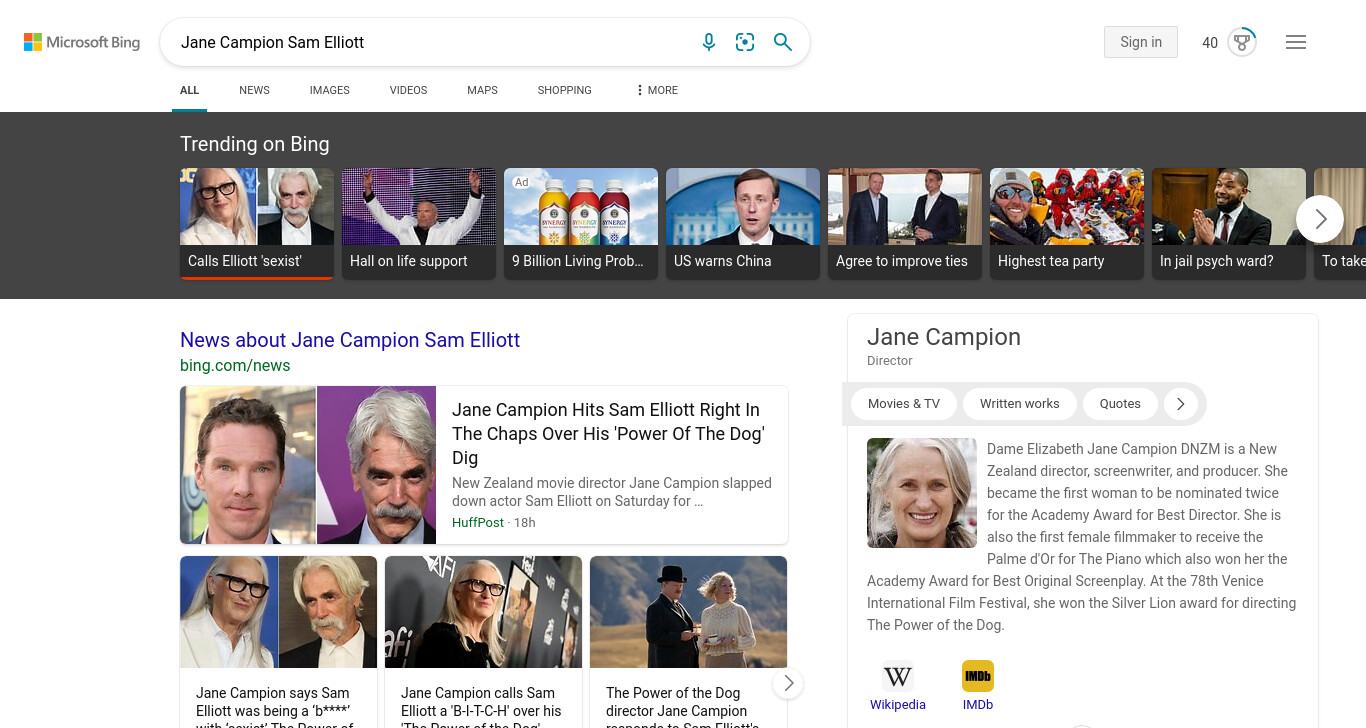Click the search query input field
1366x728 pixels.
(430, 42)
